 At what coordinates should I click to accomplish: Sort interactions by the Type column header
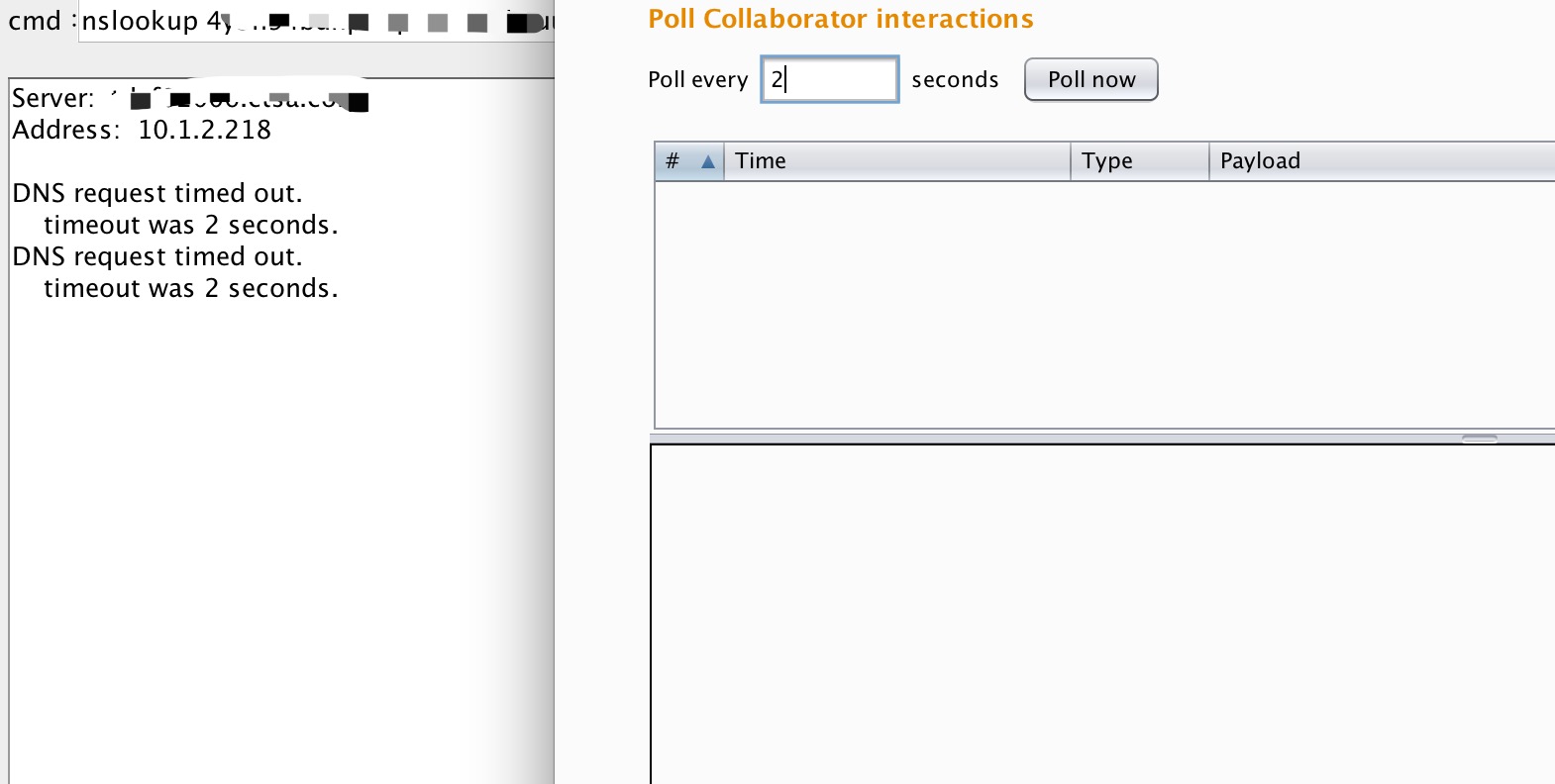tap(1140, 161)
